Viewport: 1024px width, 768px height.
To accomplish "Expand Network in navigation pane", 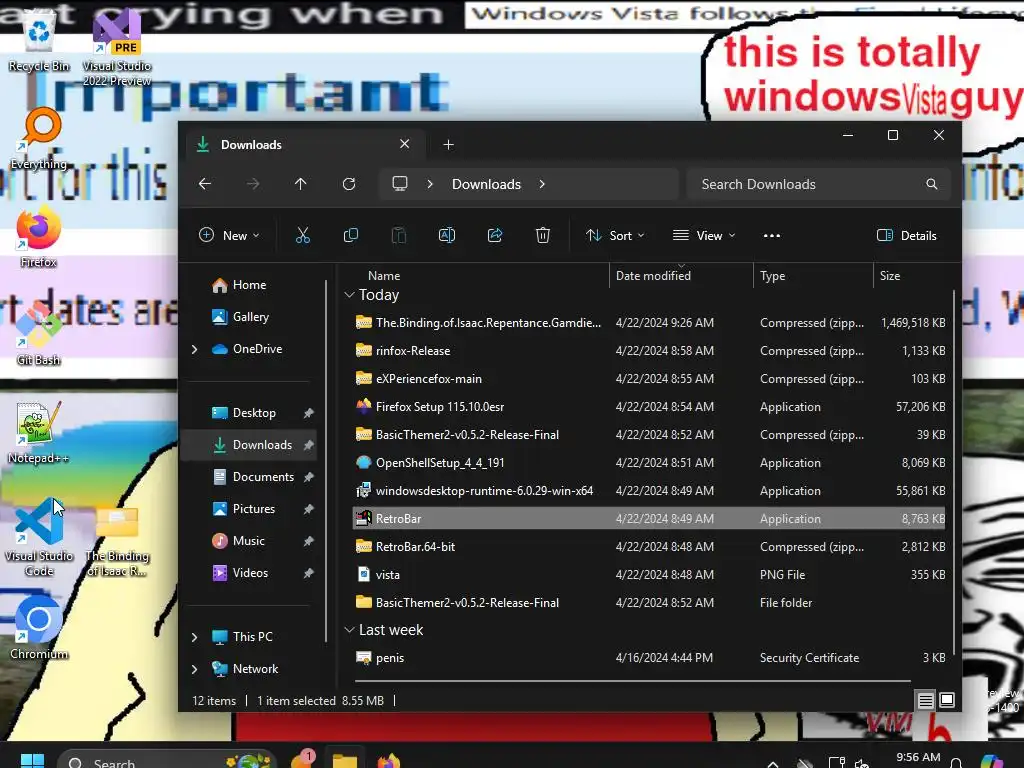I will [x=194, y=669].
